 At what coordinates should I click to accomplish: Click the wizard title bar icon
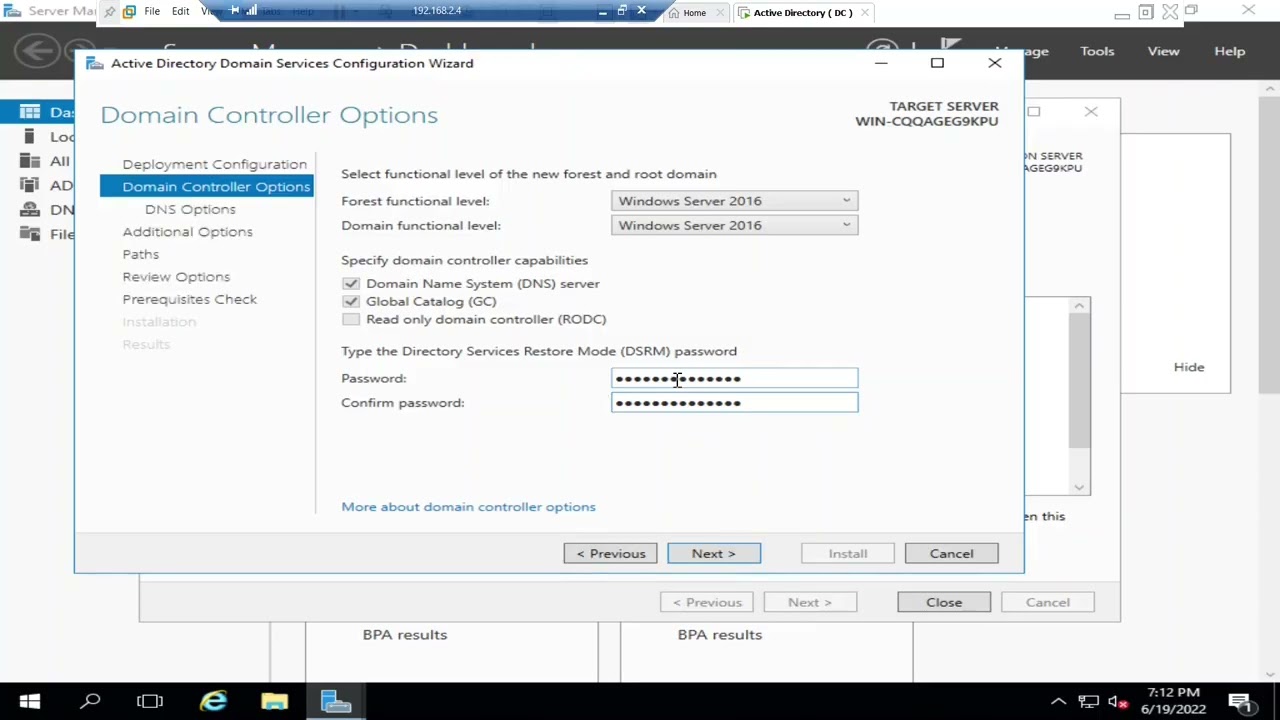[x=94, y=63]
